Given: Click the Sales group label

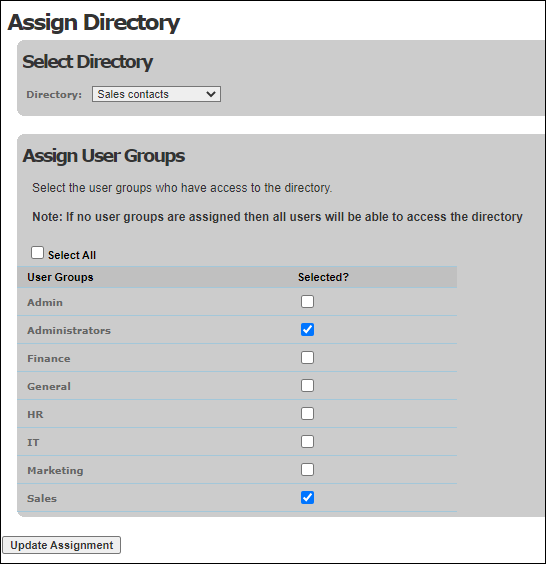Looking at the screenshot, I should (x=42, y=499).
